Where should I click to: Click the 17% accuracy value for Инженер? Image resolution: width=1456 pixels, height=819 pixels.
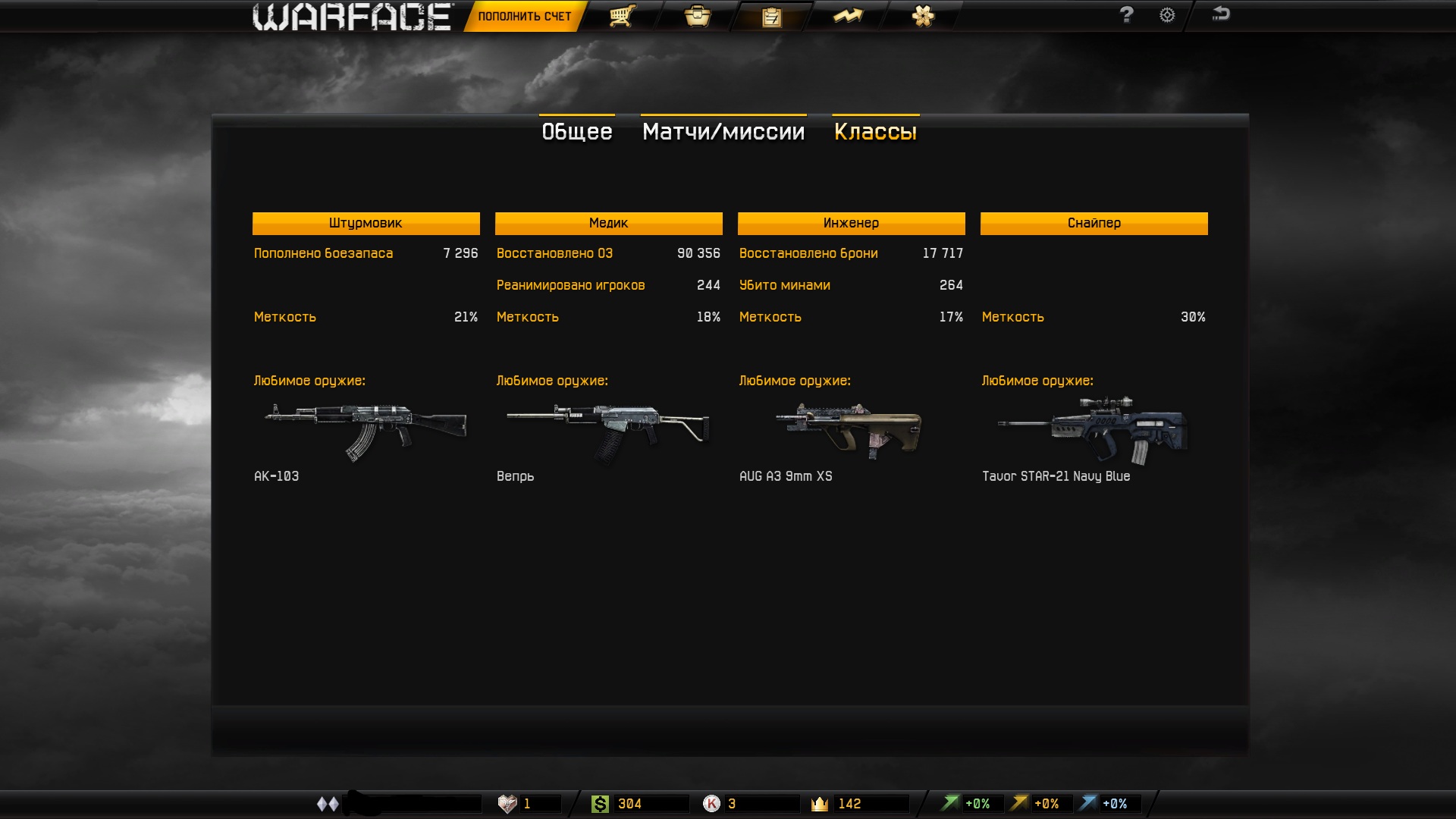[951, 317]
